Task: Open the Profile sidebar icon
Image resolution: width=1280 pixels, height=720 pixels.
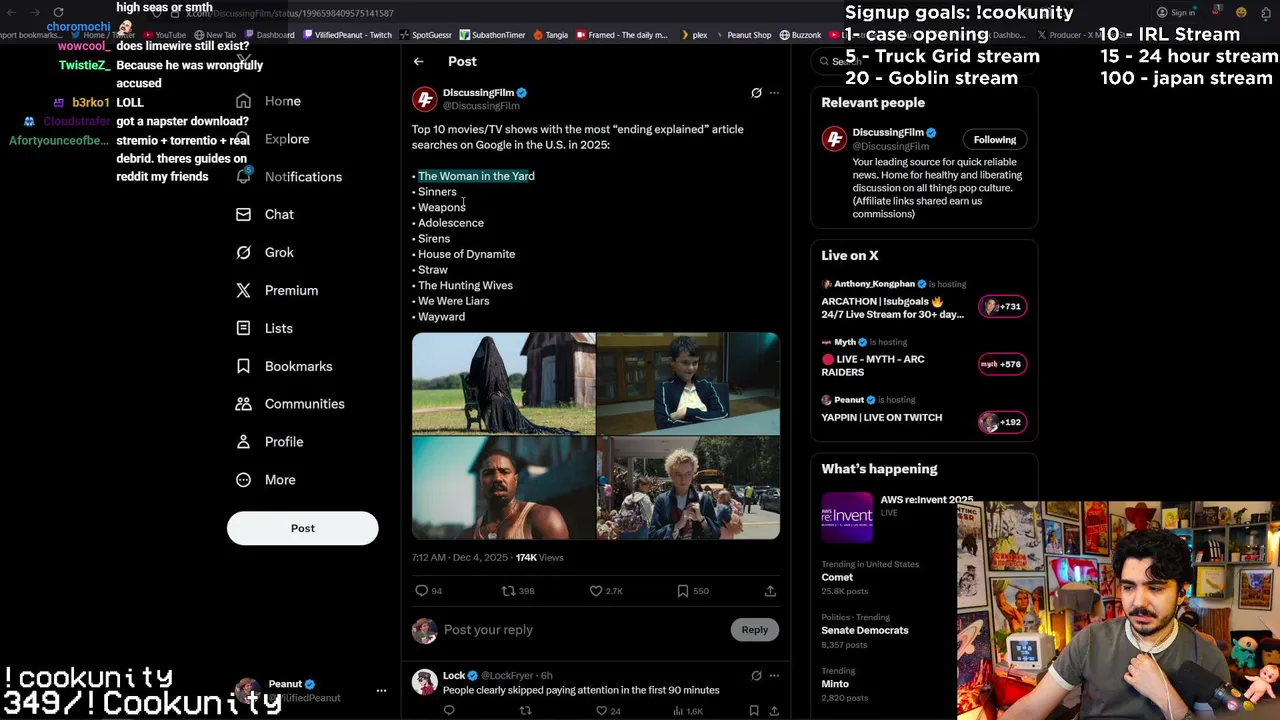Action: click(x=243, y=442)
